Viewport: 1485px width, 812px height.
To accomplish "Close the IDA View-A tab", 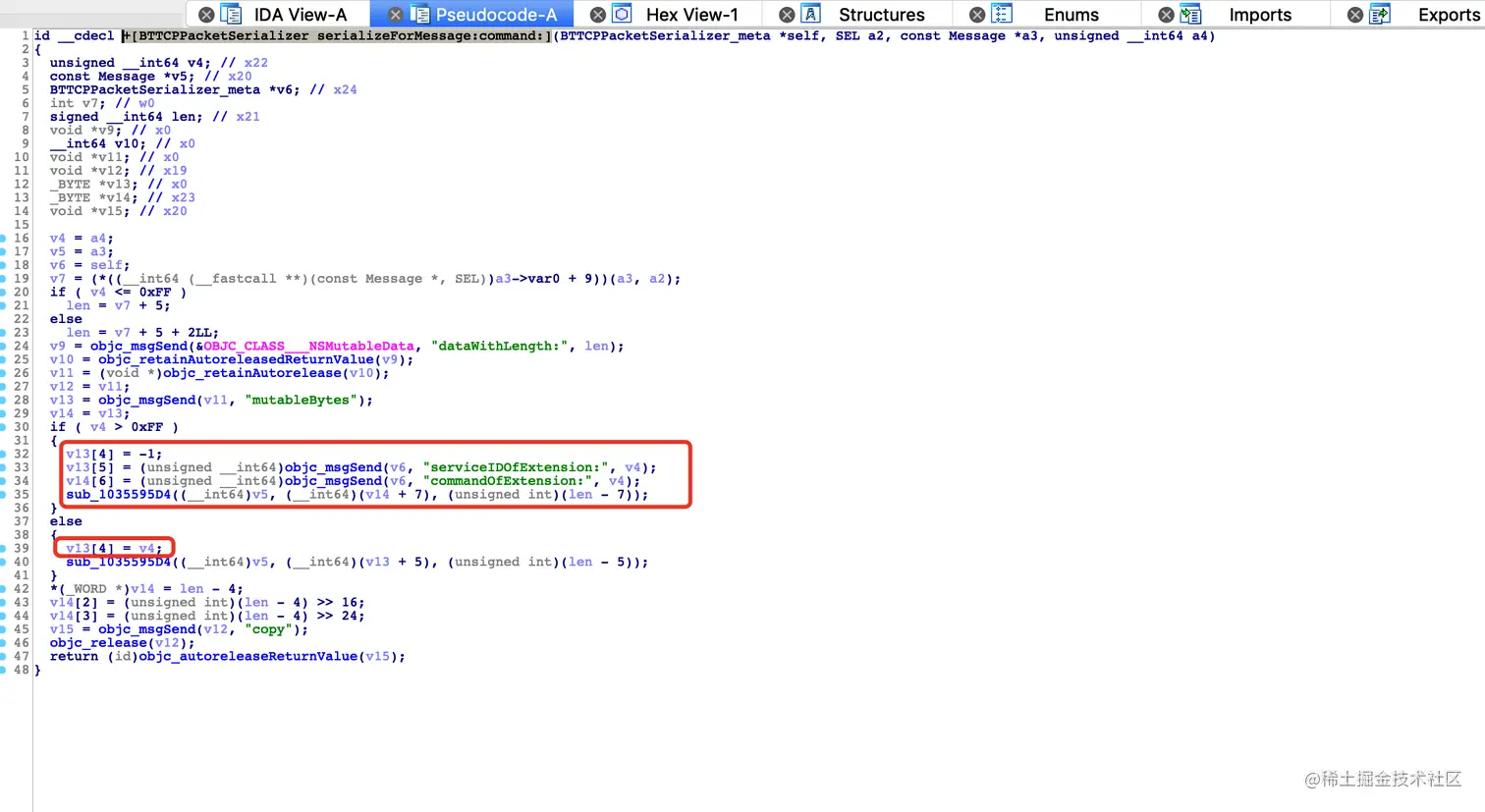I will 206,15.
